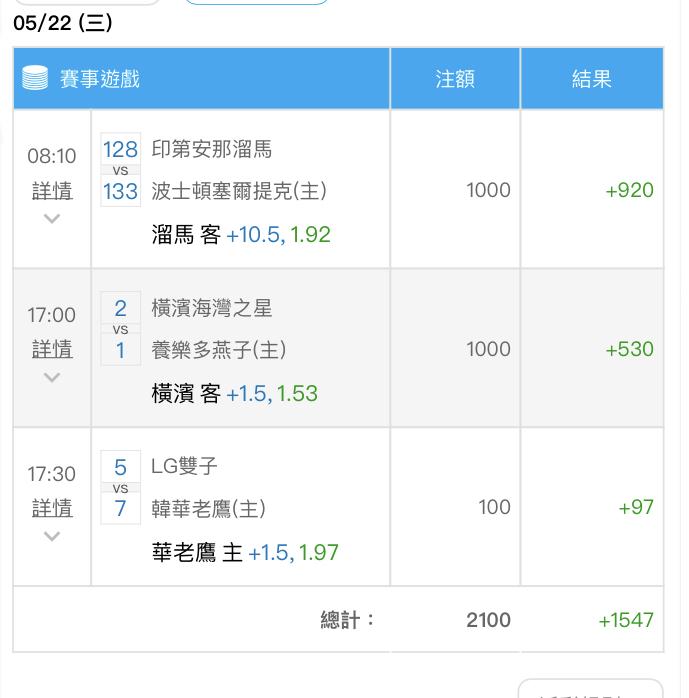
Task: Open 詳情 link for the 08:10 game
Action: coord(52,191)
